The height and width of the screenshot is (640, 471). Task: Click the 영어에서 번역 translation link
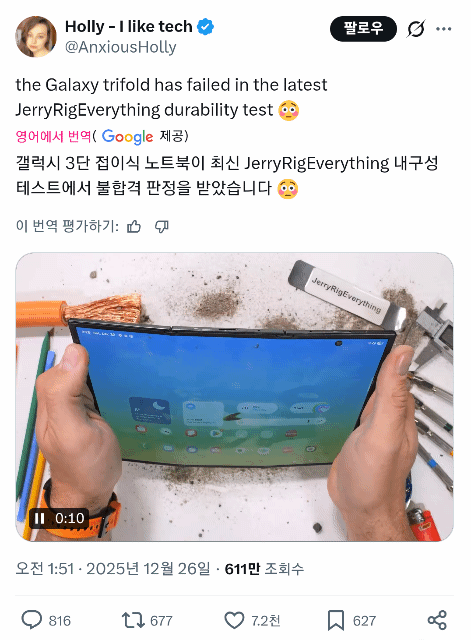53,136
